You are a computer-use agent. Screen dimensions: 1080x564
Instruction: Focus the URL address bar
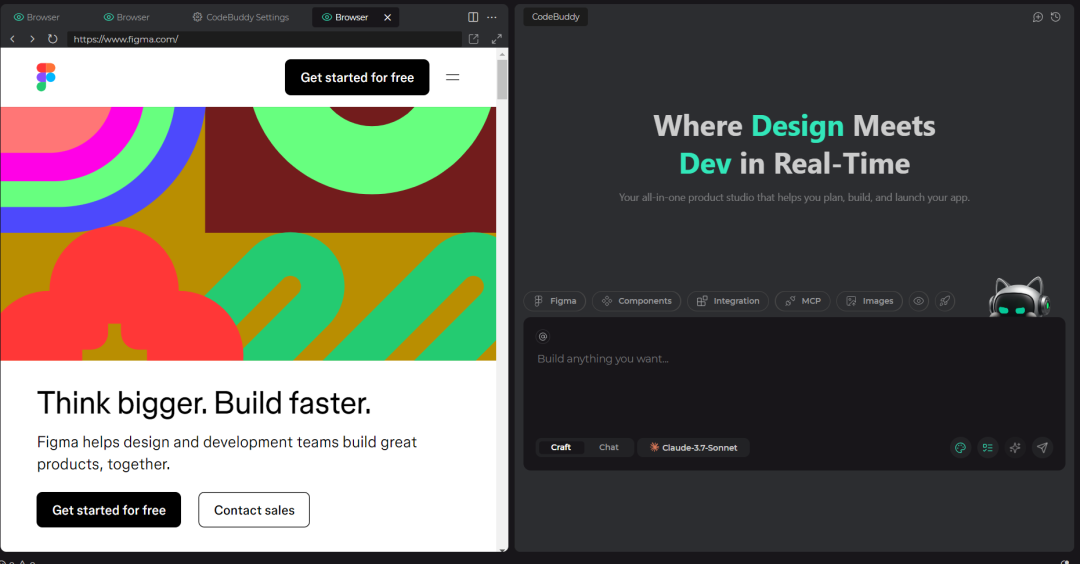click(264, 39)
